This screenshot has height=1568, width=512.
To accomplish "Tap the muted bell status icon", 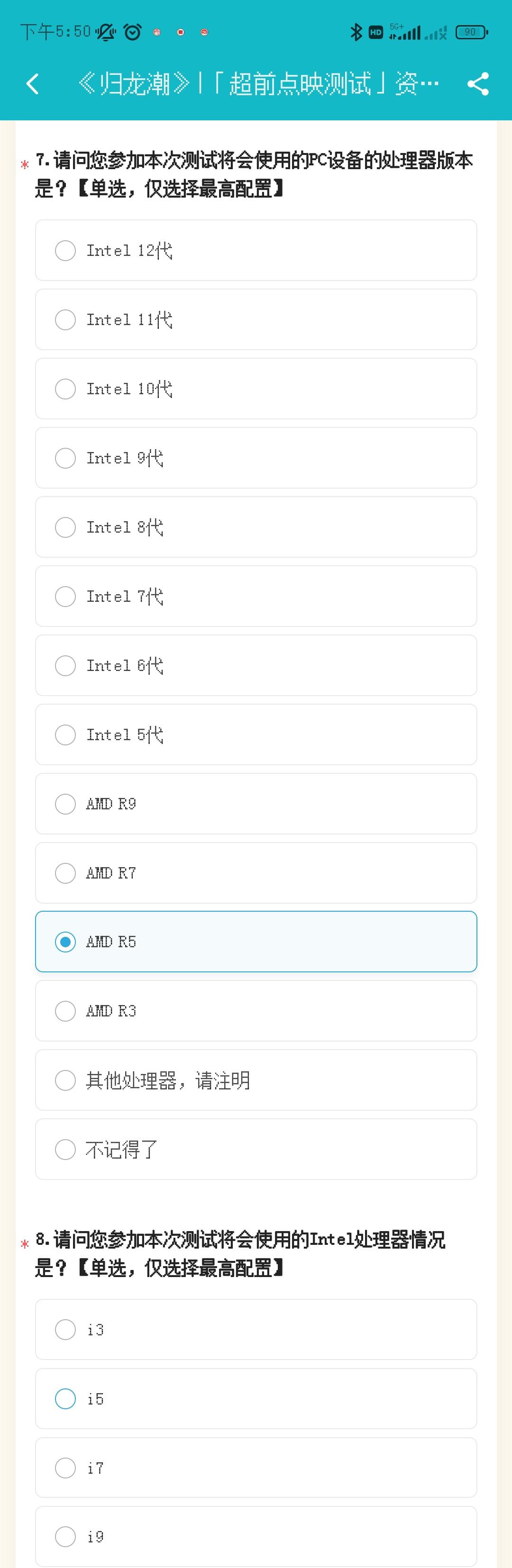I will pos(106,32).
